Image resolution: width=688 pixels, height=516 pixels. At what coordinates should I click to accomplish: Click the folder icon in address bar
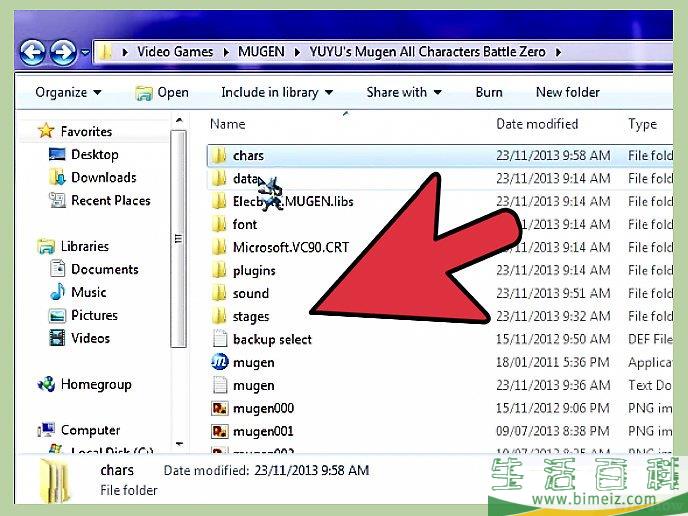pos(105,52)
